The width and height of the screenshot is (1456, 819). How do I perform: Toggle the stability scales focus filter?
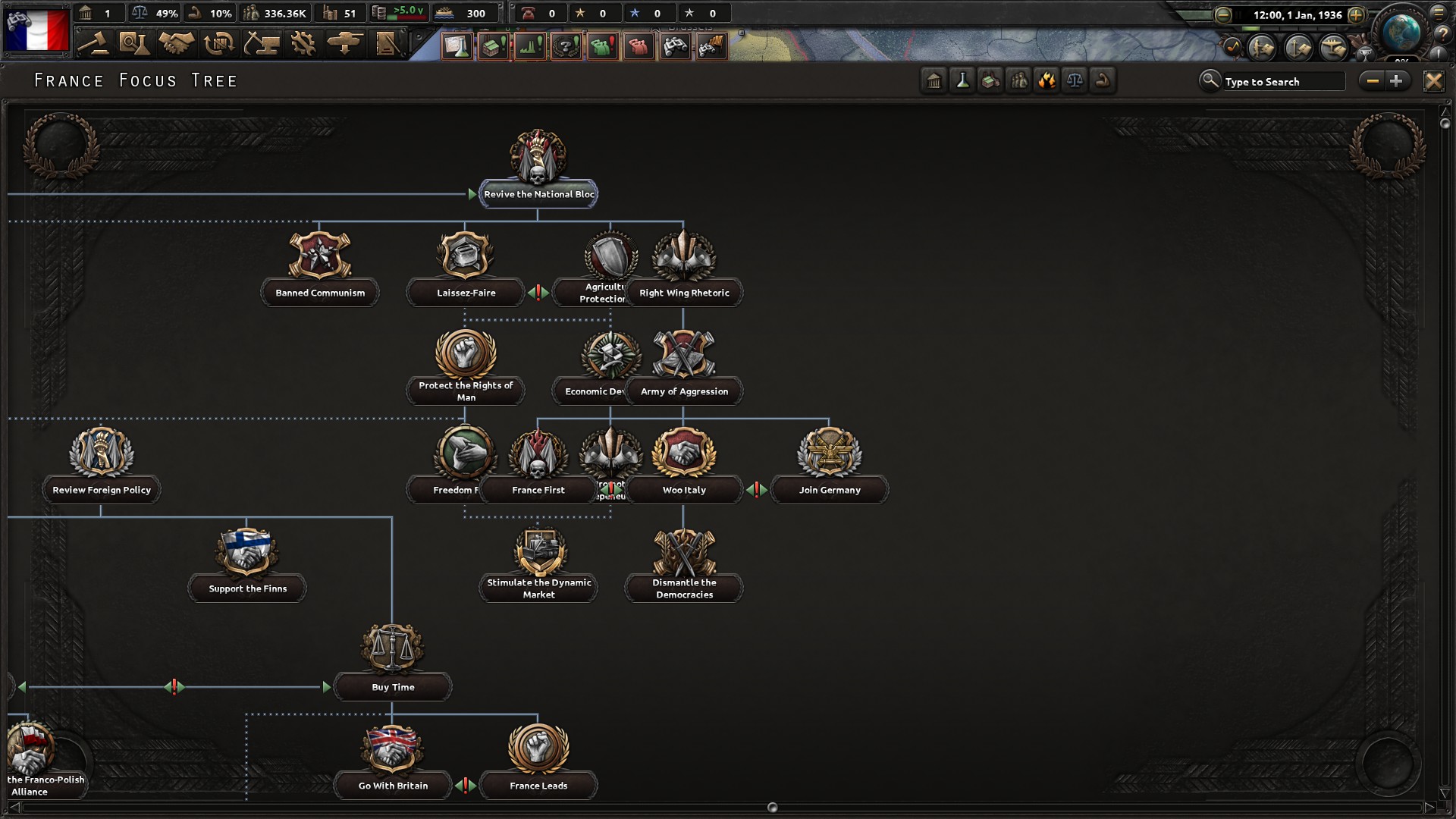point(1075,80)
